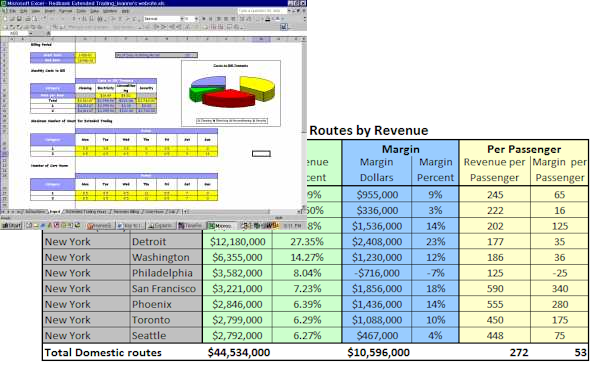
Task: Open the Window menu in Excel
Action: 110,11
